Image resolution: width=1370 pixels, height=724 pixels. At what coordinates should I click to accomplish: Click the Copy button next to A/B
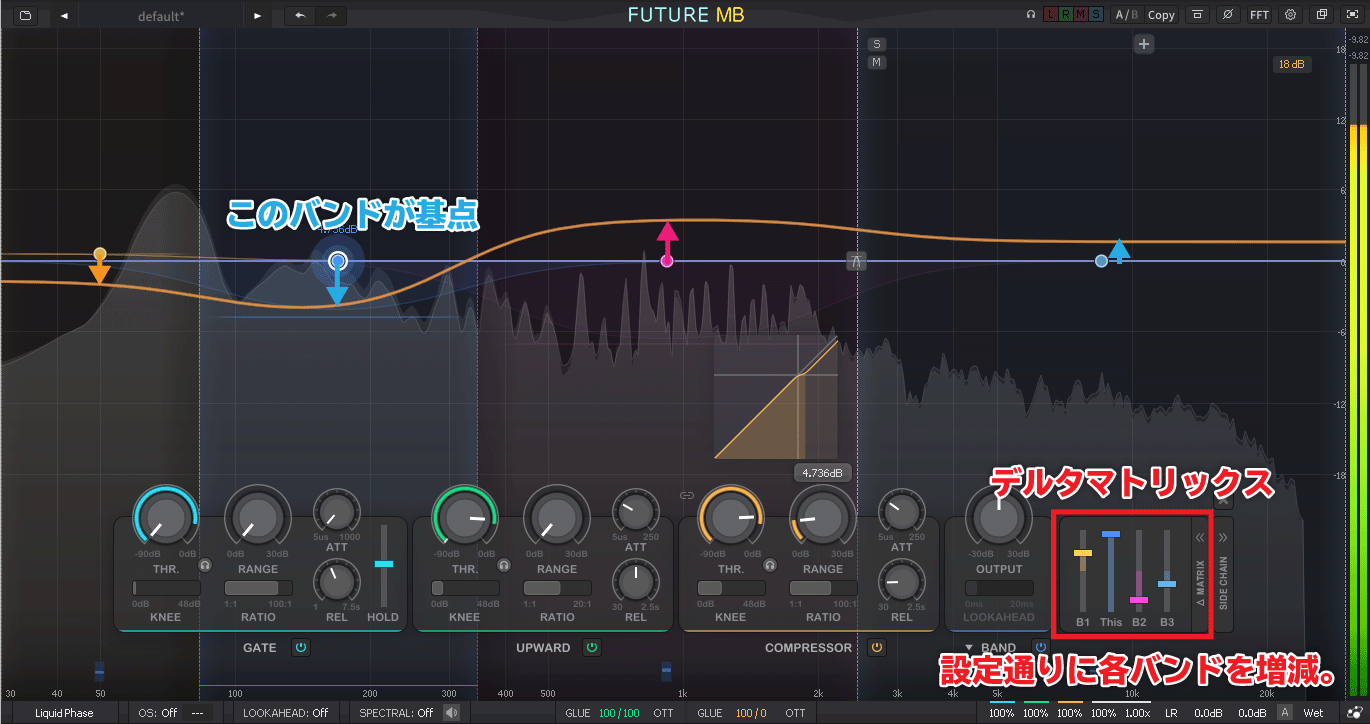[x=1161, y=16]
